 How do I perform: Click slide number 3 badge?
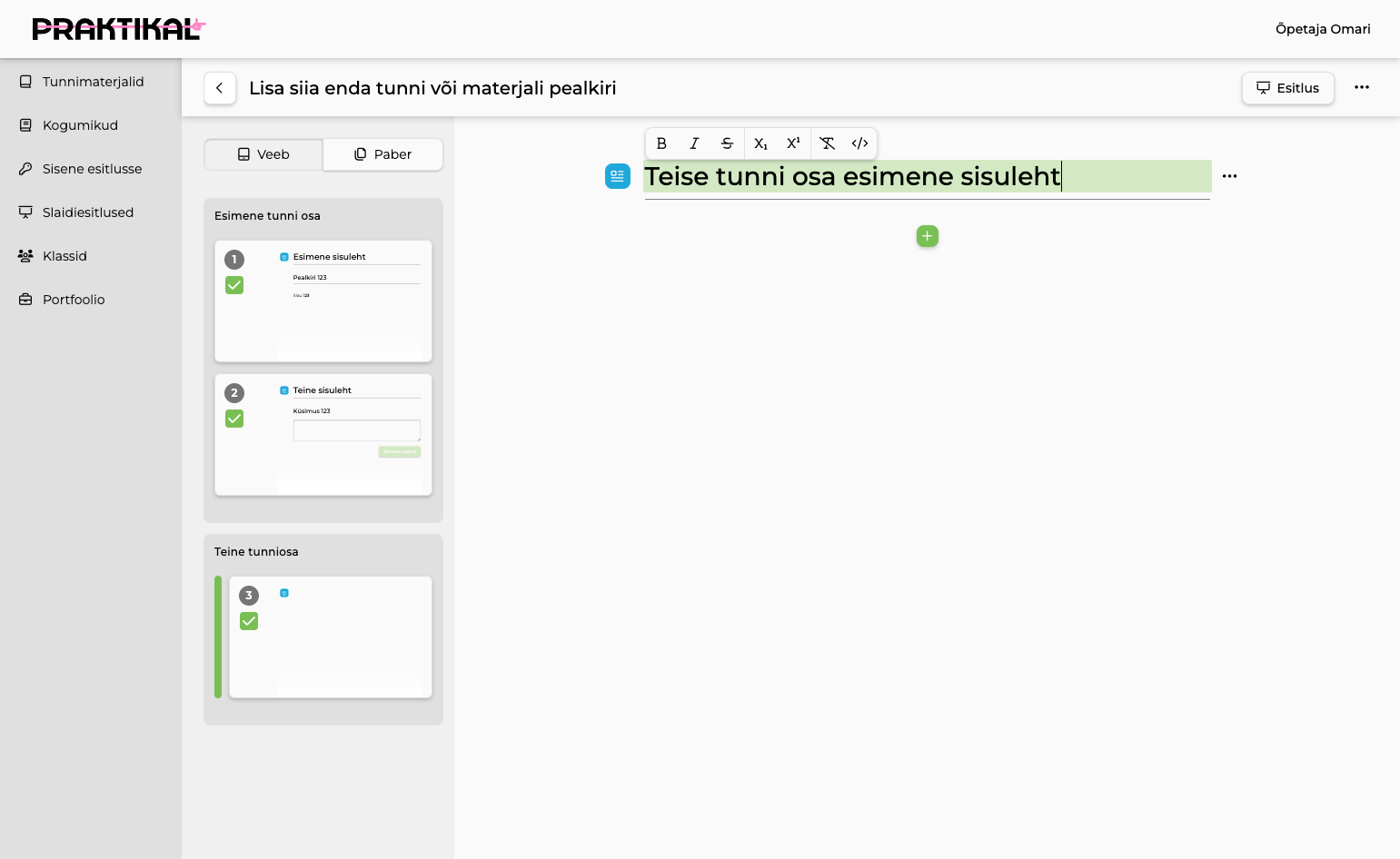tap(249, 596)
